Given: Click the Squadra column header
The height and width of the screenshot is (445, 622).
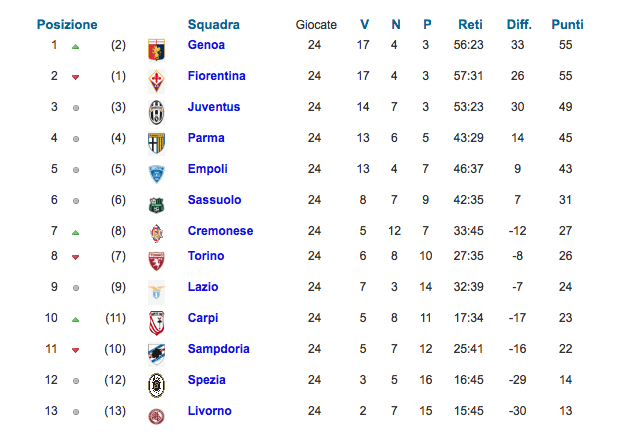Looking at the screenshot, I should pos(213,24).
